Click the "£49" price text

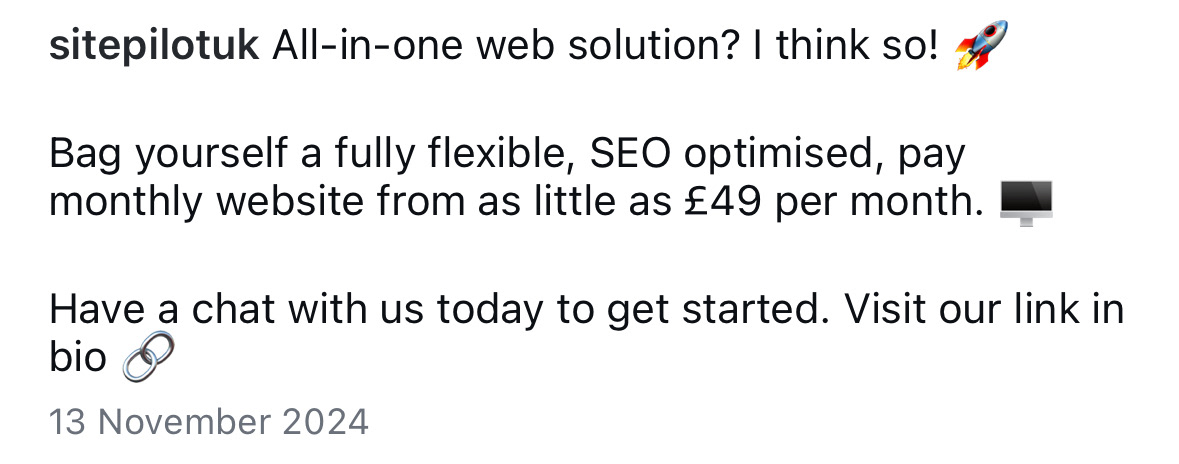(723, 204)
